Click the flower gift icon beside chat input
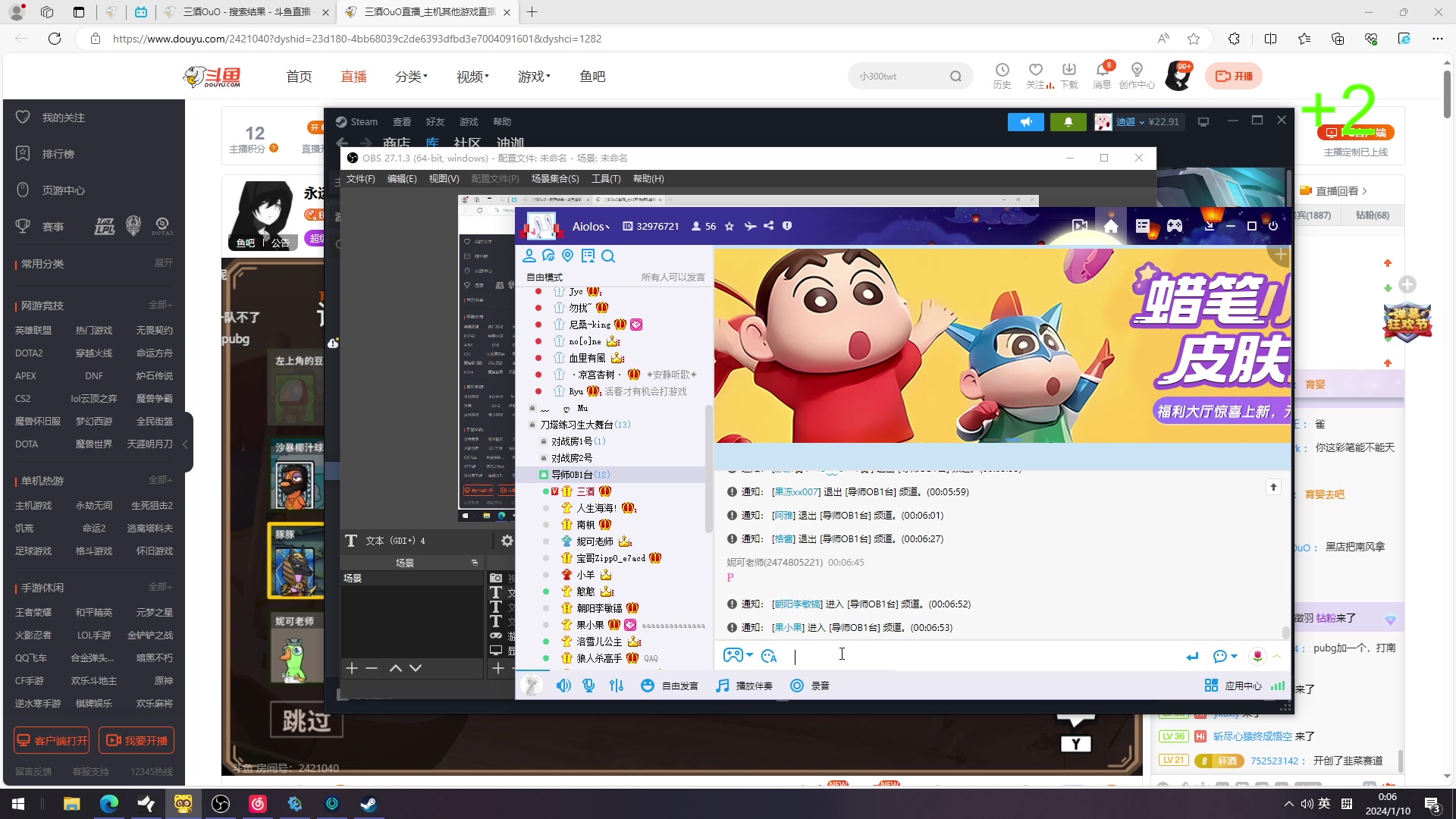The height and width of the screenshot is (819, 1456). [x=1258, y=656]
